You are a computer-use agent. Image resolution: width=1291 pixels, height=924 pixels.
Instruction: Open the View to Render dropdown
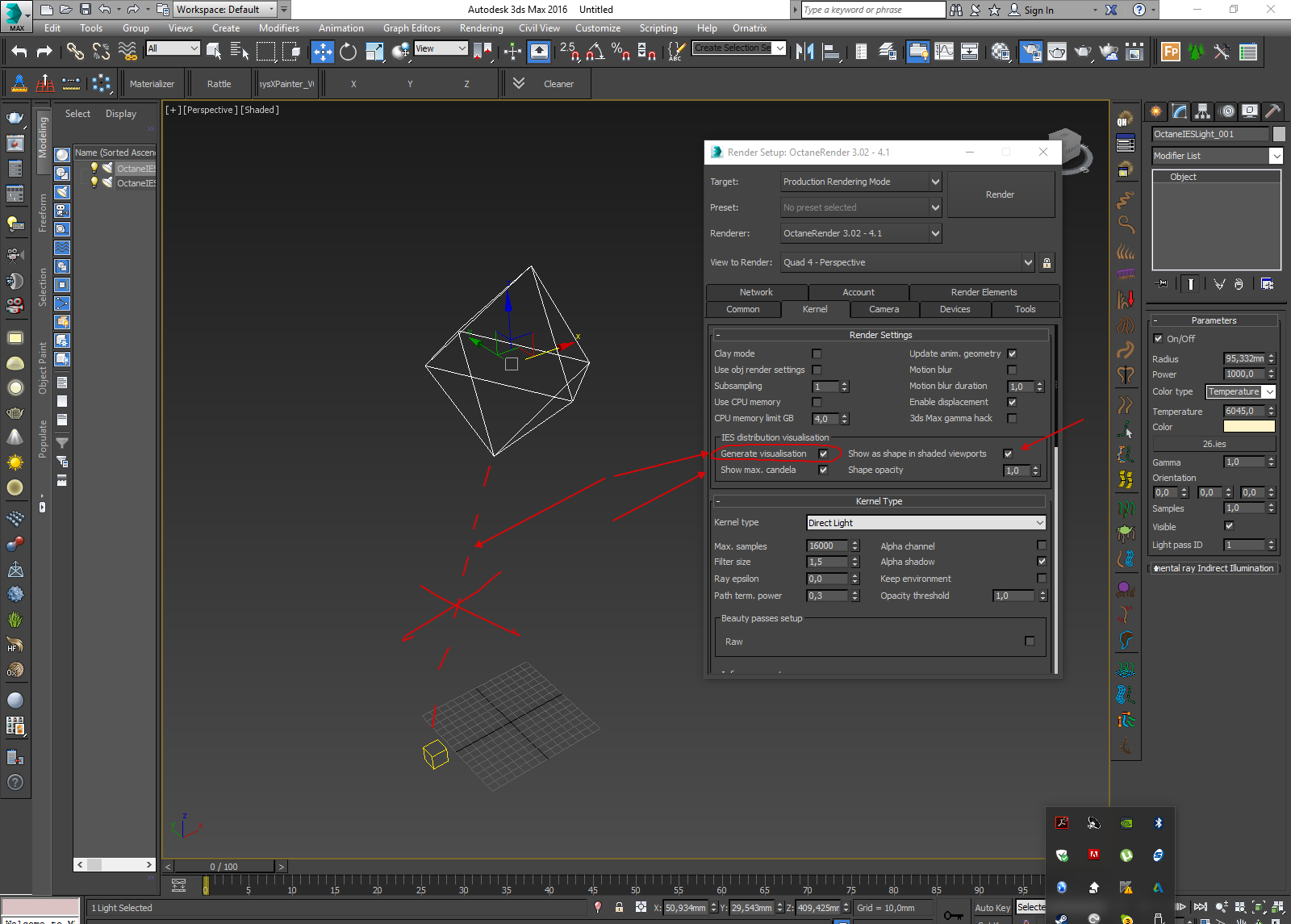[x=908, y=263]
